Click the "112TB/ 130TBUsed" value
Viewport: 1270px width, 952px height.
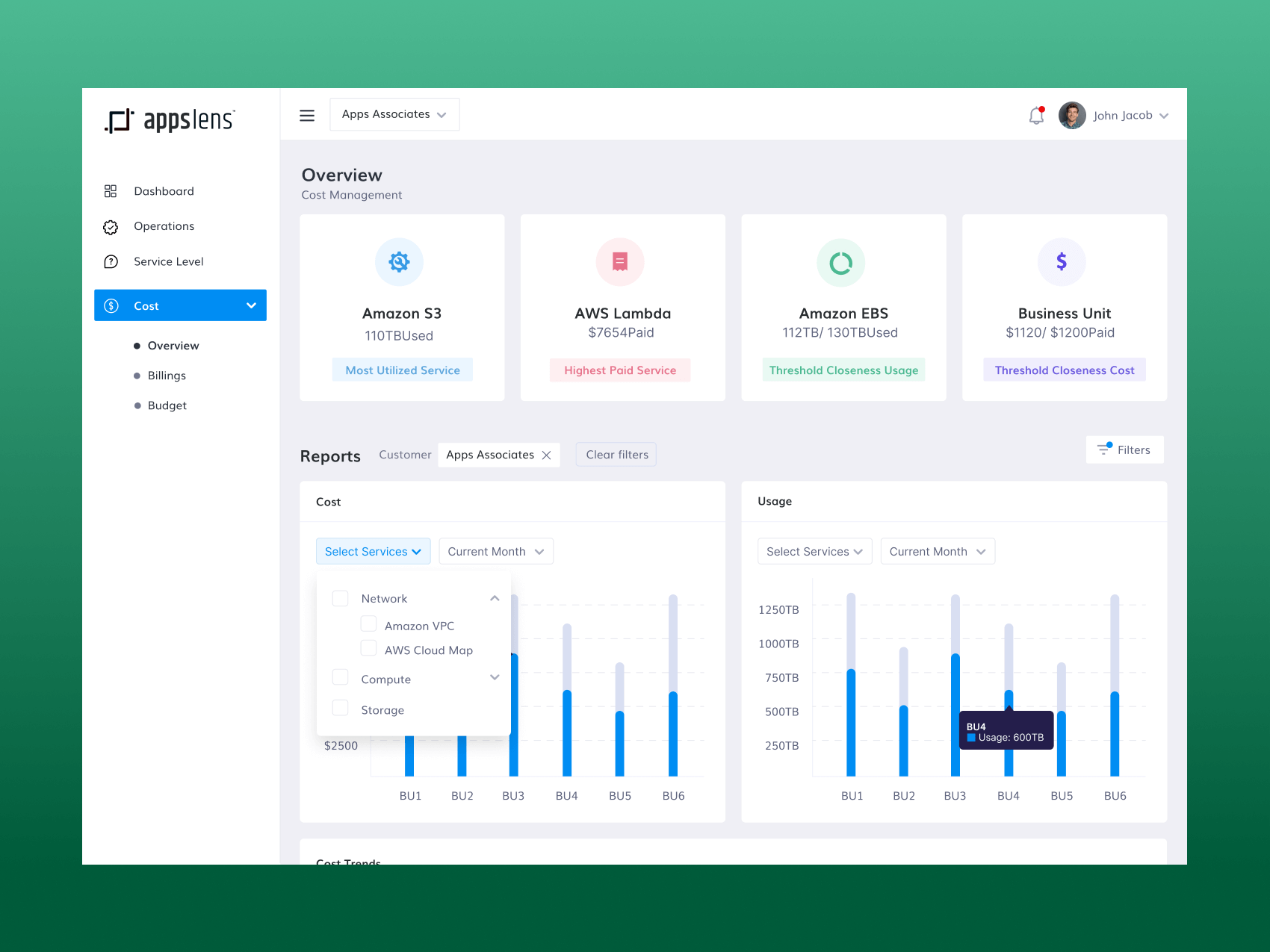840,333
